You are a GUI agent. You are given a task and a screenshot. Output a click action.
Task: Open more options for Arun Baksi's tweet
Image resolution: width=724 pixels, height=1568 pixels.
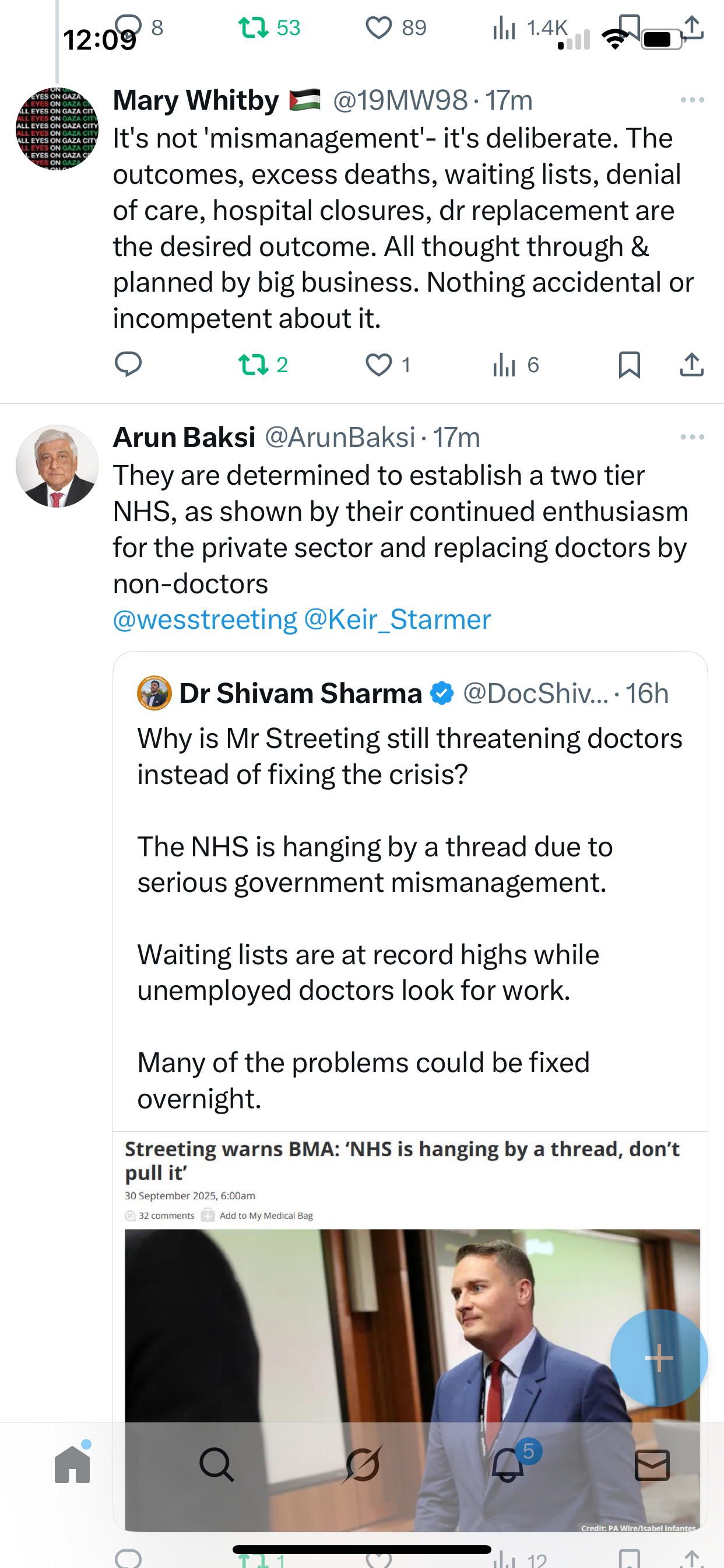[692, 437]
